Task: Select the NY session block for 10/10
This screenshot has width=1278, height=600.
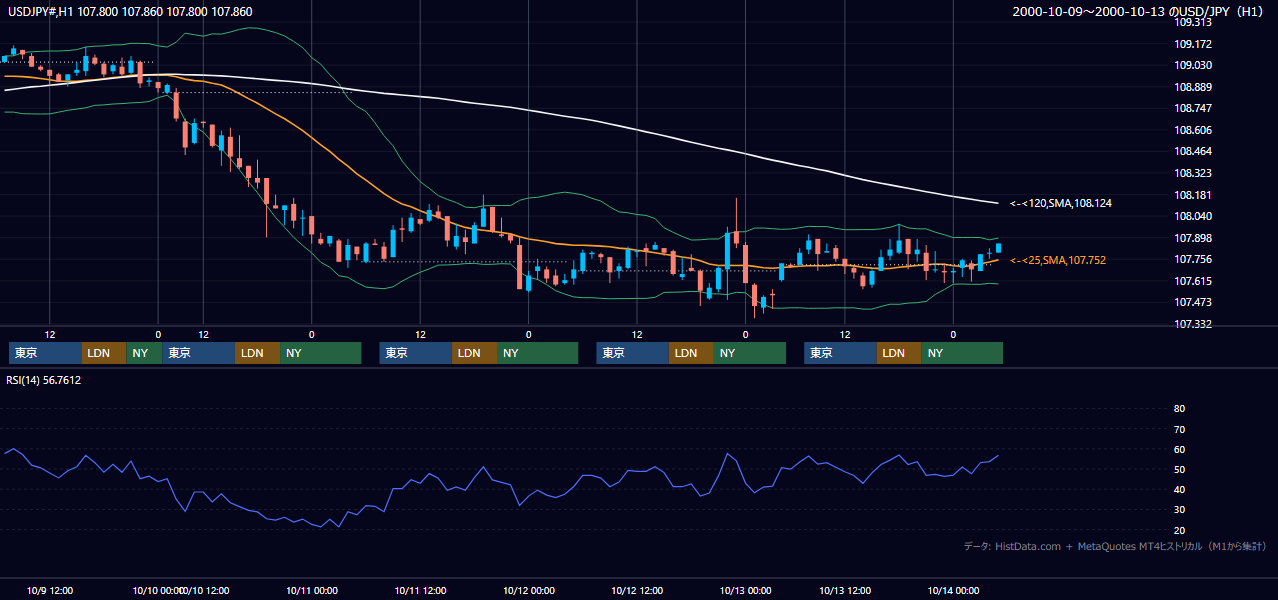Action: (320, 353)
